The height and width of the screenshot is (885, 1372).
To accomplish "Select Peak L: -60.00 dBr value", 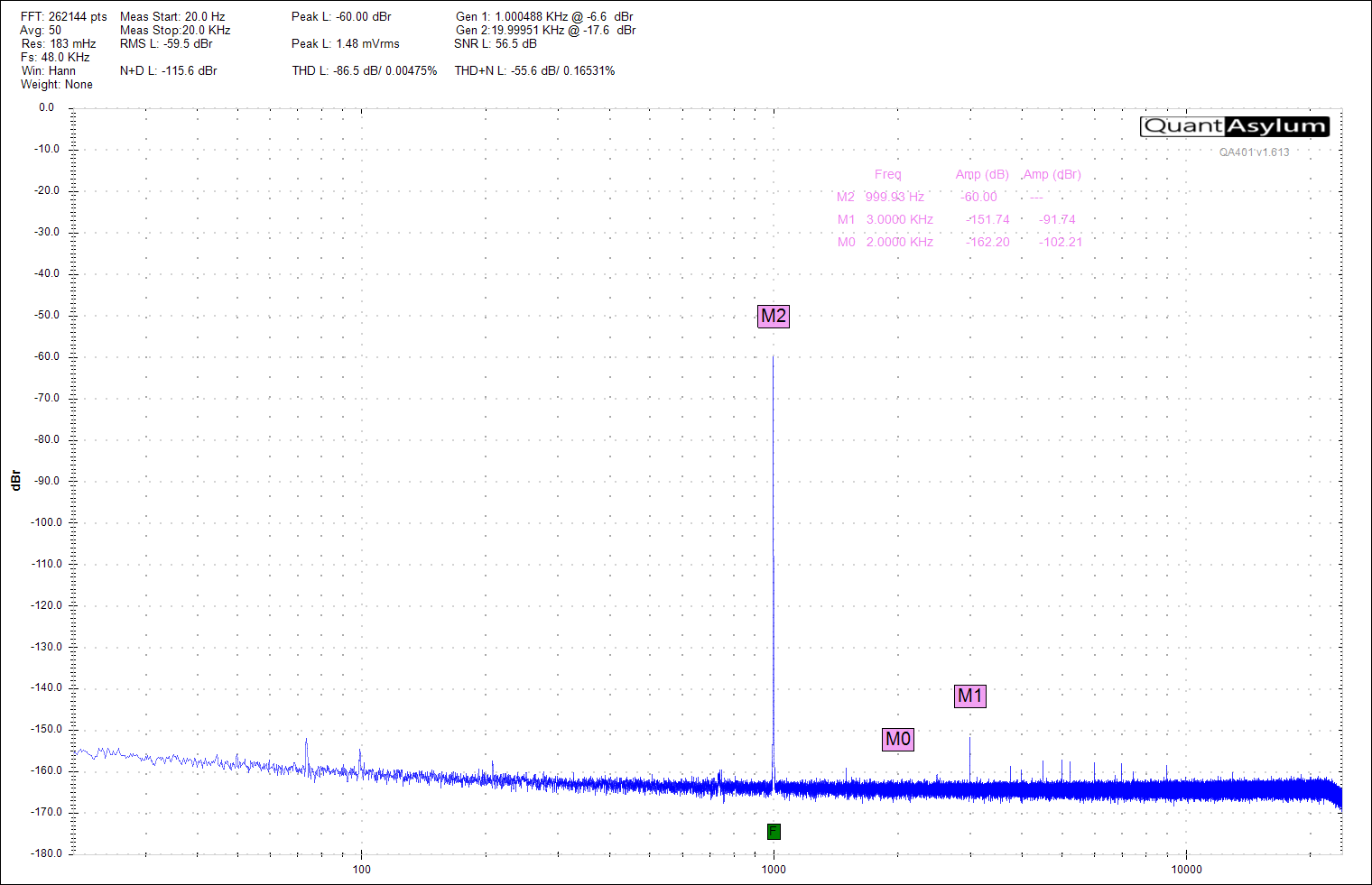I will coord(341,17).
